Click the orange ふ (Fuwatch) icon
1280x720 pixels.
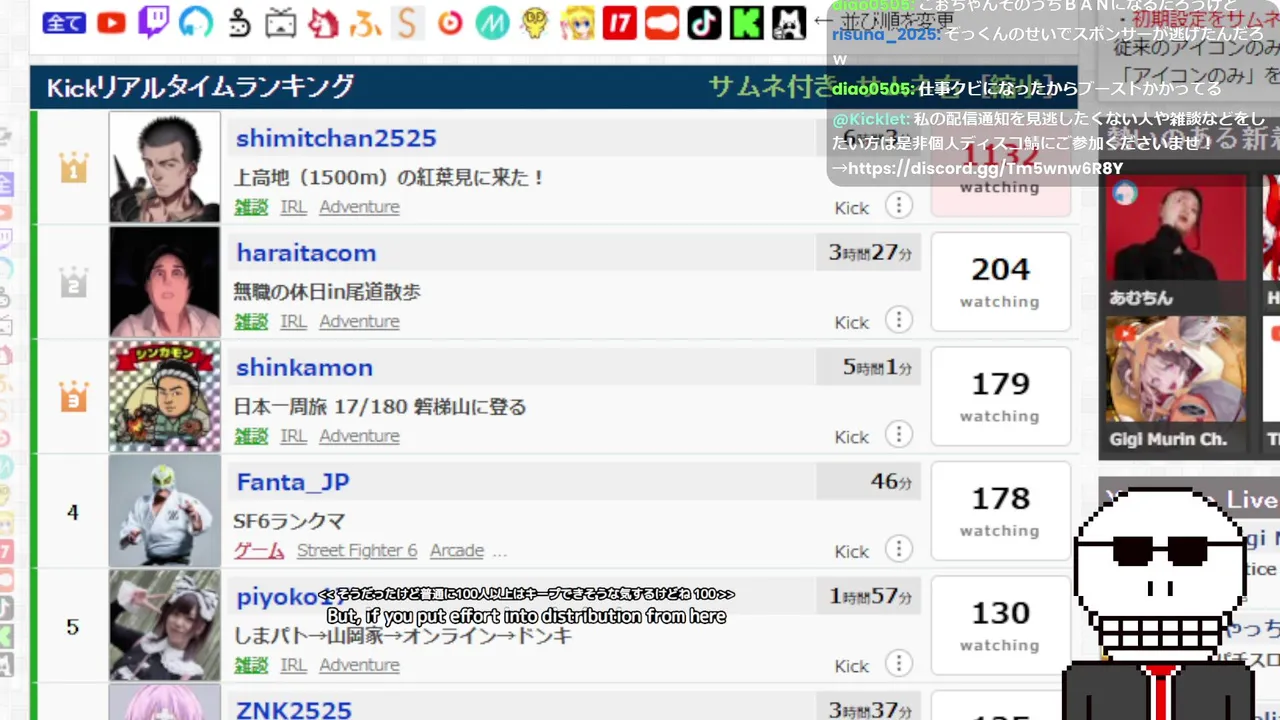(x=366, y=23)
